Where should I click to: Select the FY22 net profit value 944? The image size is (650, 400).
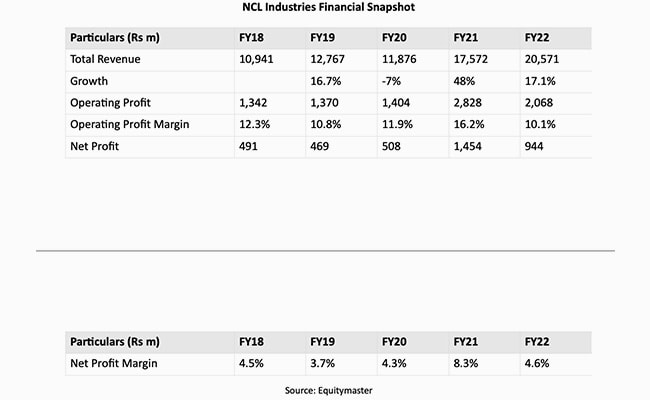535,146
